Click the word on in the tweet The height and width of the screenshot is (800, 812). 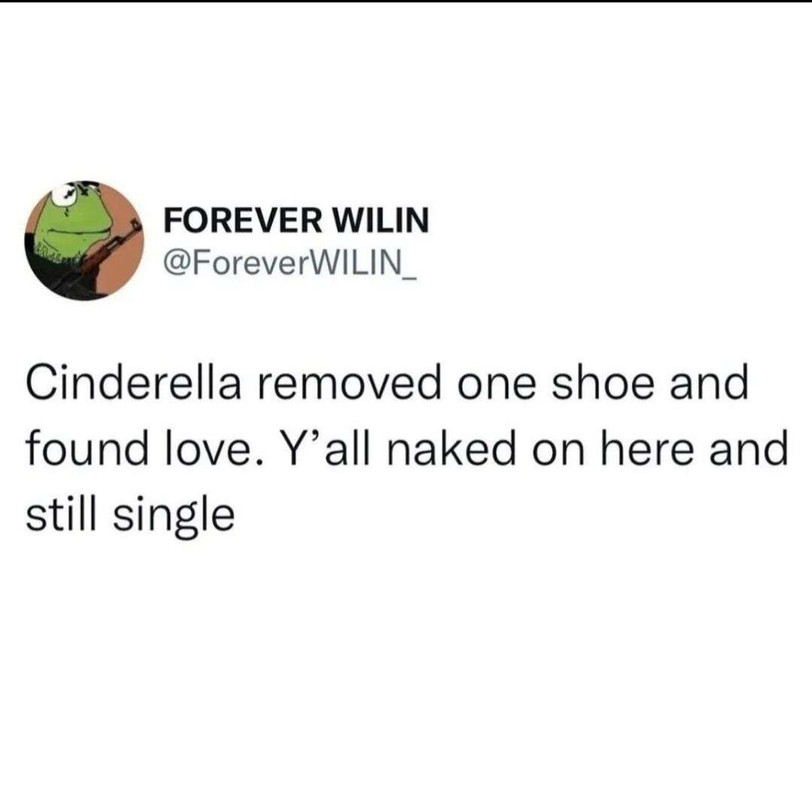557,450
